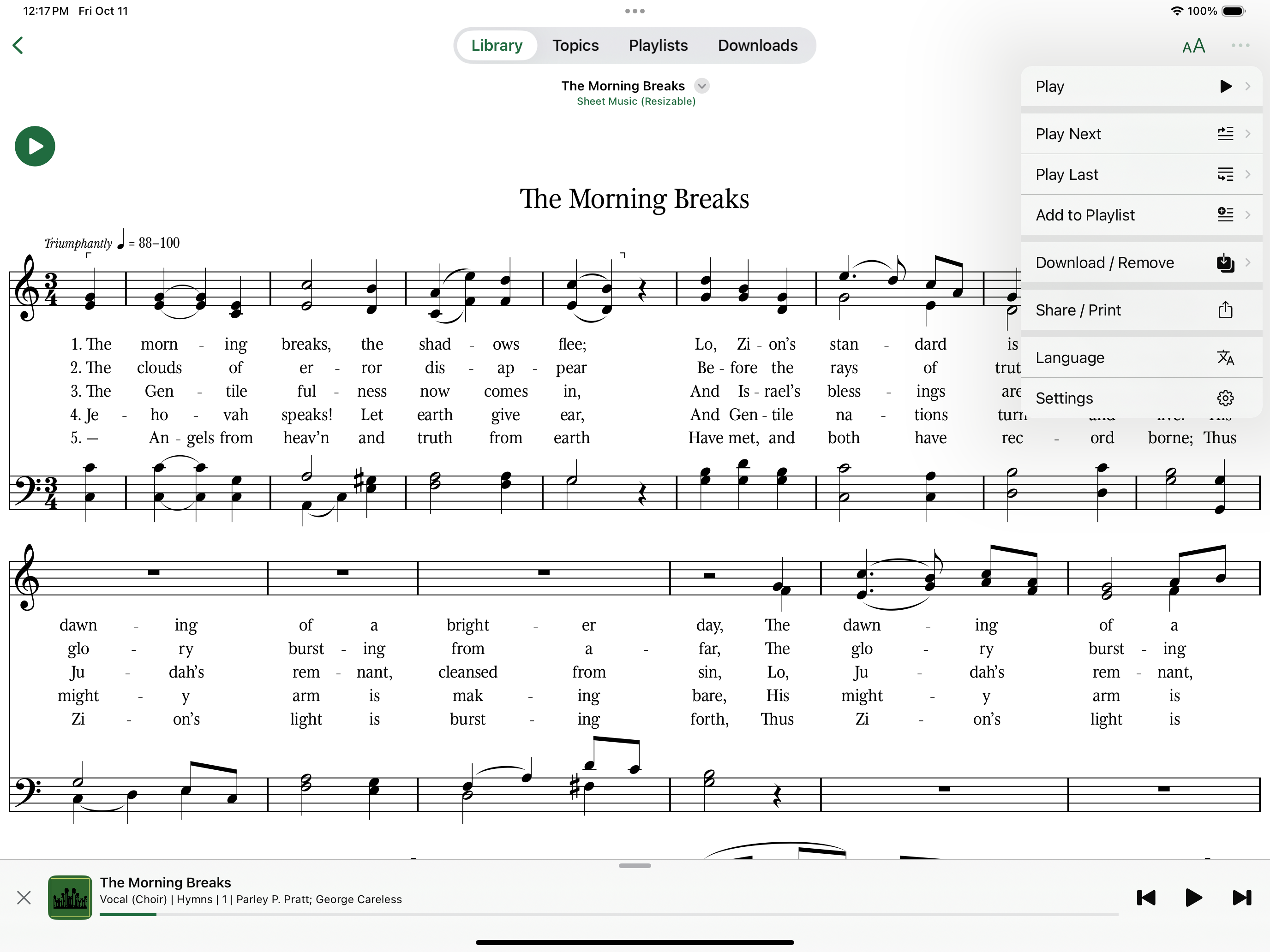Click the Settings gear icon
The height and width of the screenshot is (952, 1270).
tap(1225, 398)
